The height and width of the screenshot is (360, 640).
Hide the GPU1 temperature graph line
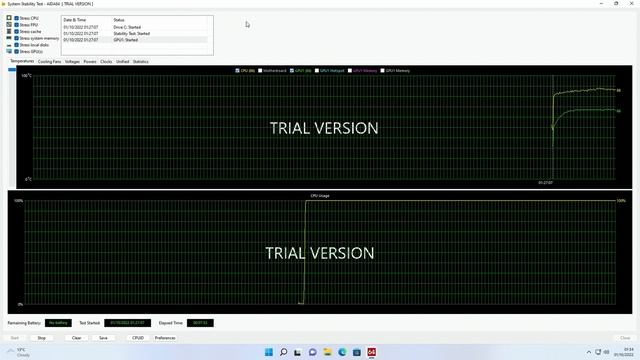292,71
